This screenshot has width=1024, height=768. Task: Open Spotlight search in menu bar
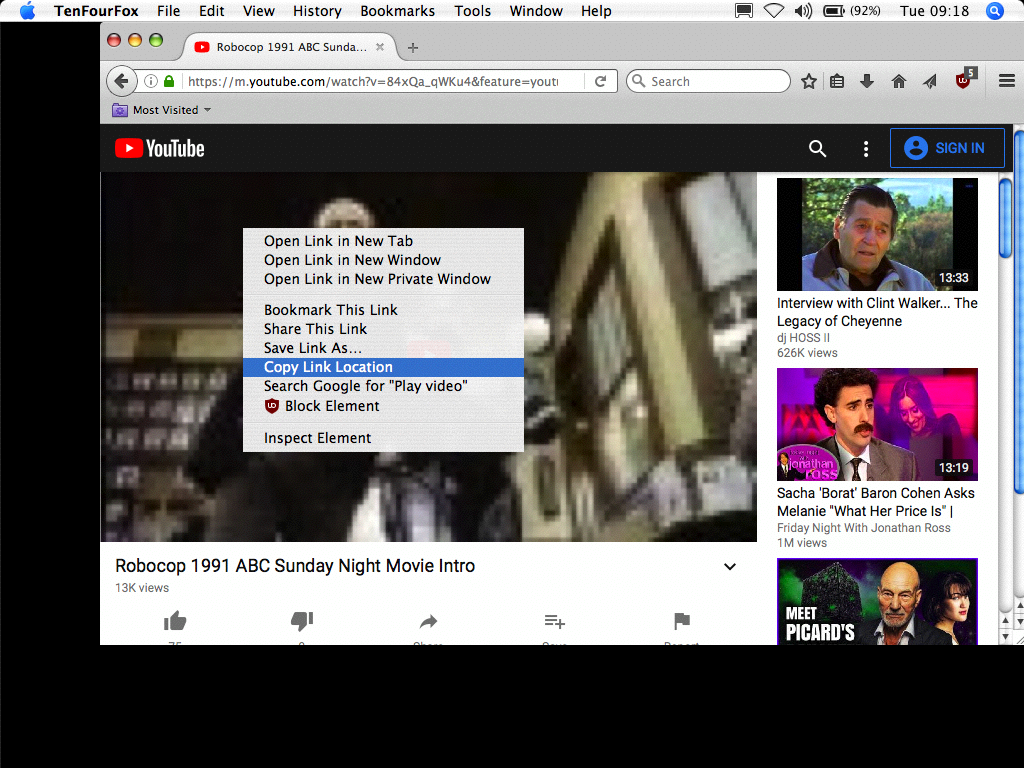[x=994, y=11]
